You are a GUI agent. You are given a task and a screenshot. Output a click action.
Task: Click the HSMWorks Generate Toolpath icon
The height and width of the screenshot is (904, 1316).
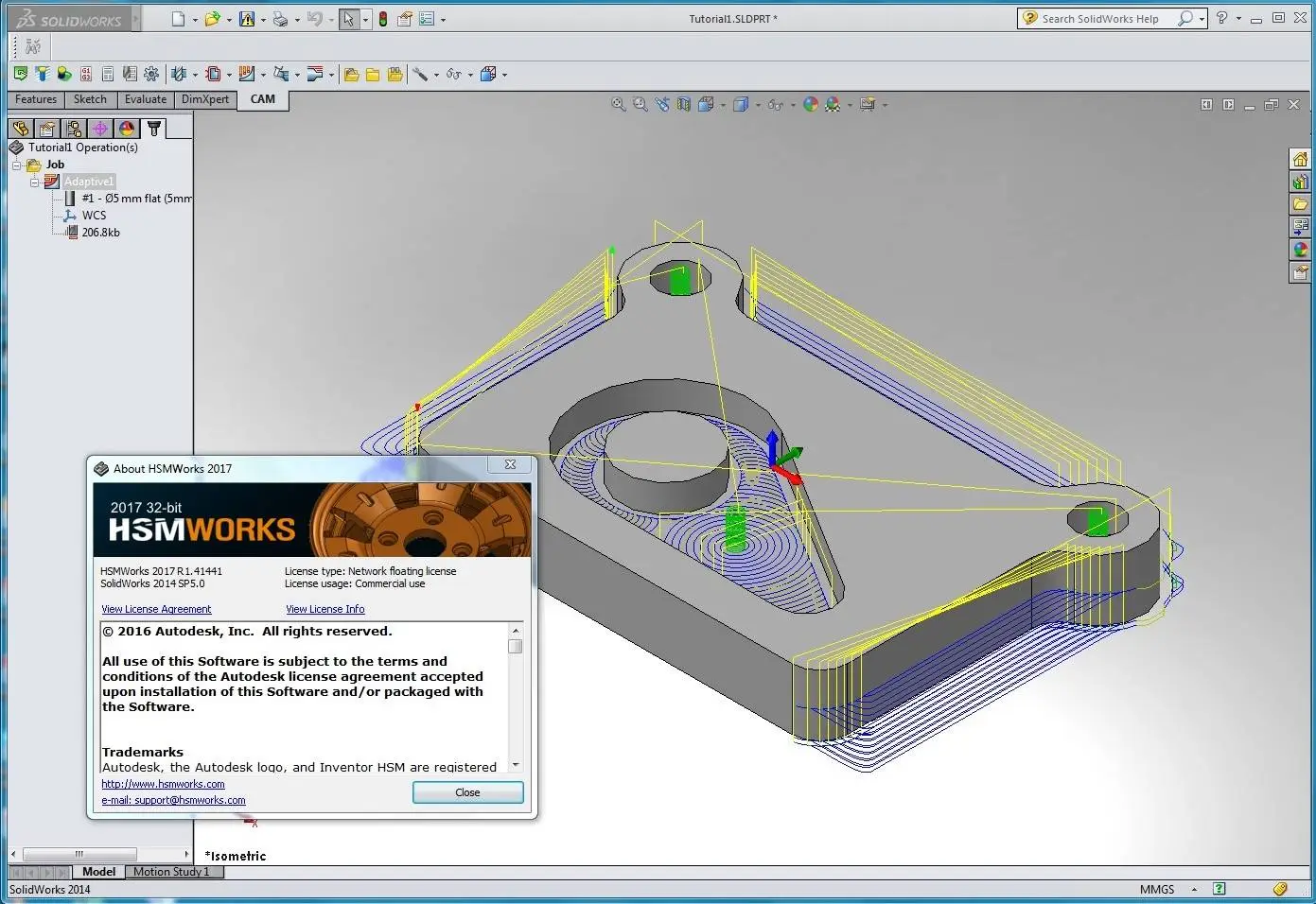[x=21, y=74]
